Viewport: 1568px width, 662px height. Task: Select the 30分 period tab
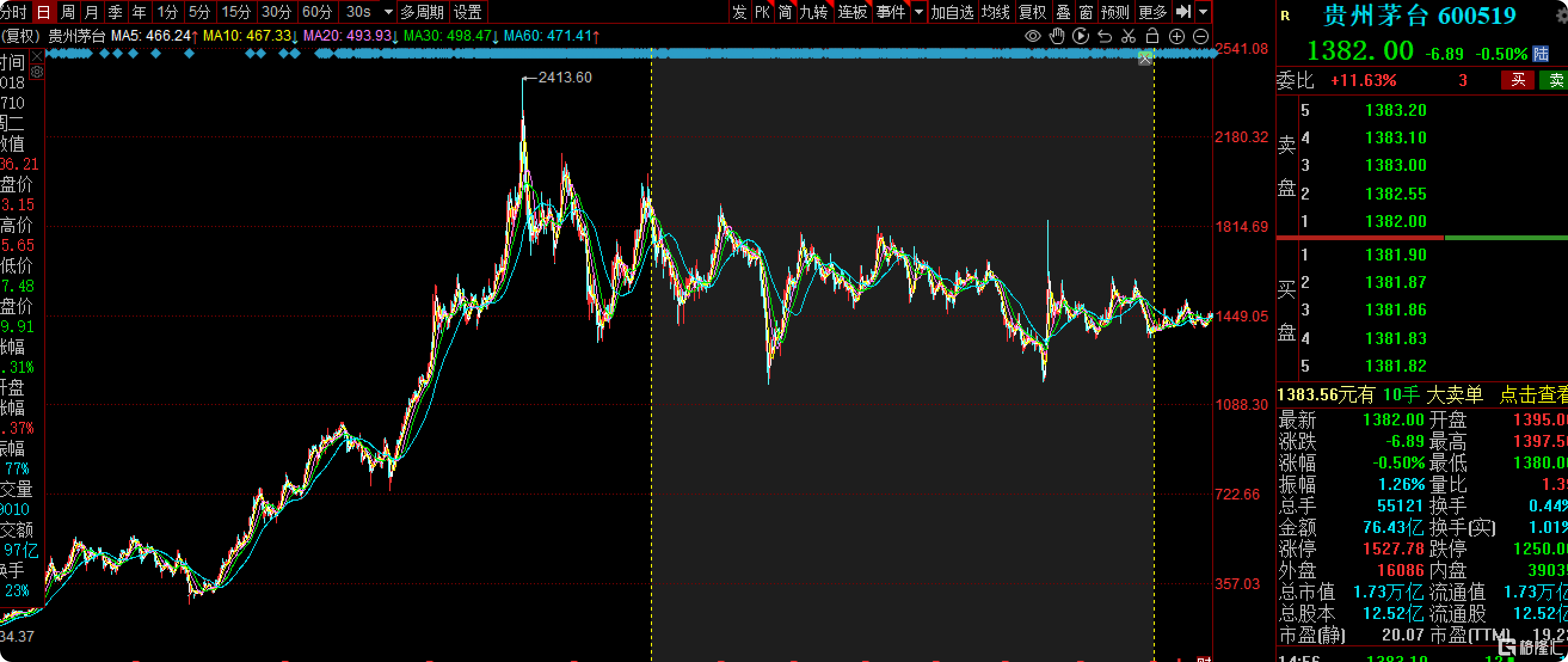[276, 11]
